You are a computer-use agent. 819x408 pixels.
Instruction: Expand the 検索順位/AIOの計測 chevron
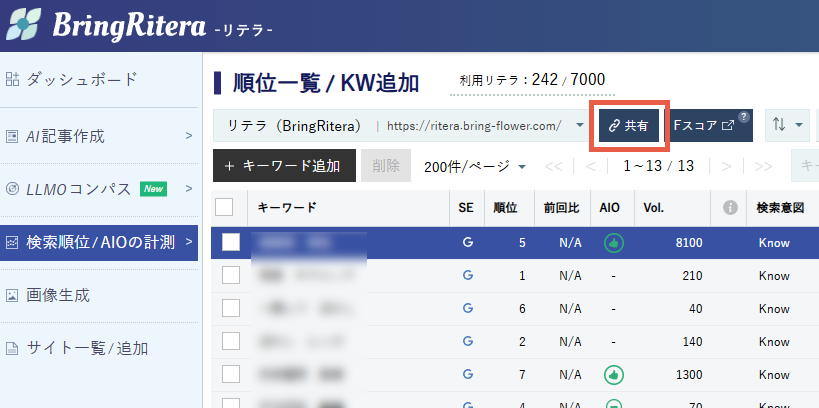pos(189,242)
